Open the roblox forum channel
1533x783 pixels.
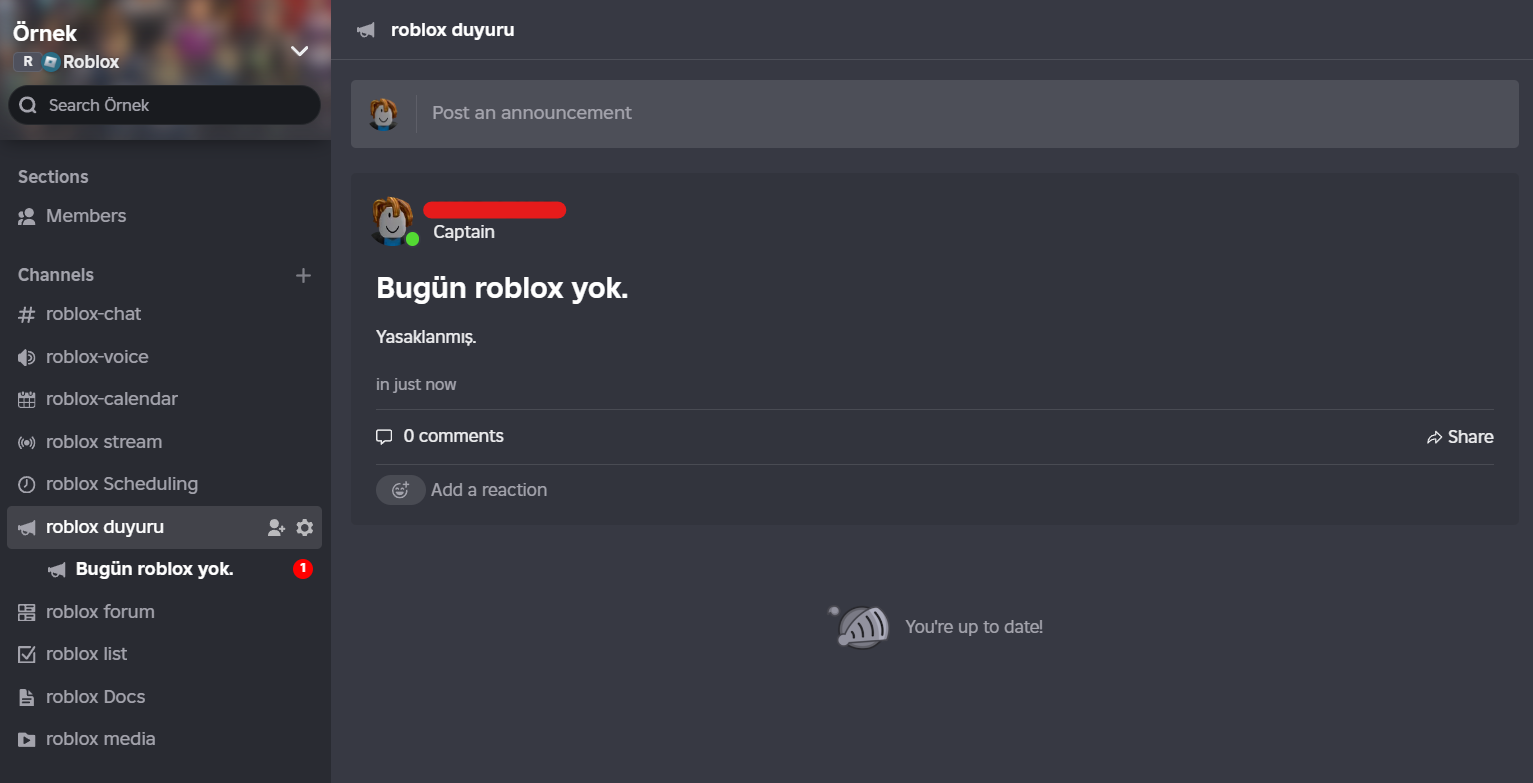pyautogui.click(x=100, y=612)
